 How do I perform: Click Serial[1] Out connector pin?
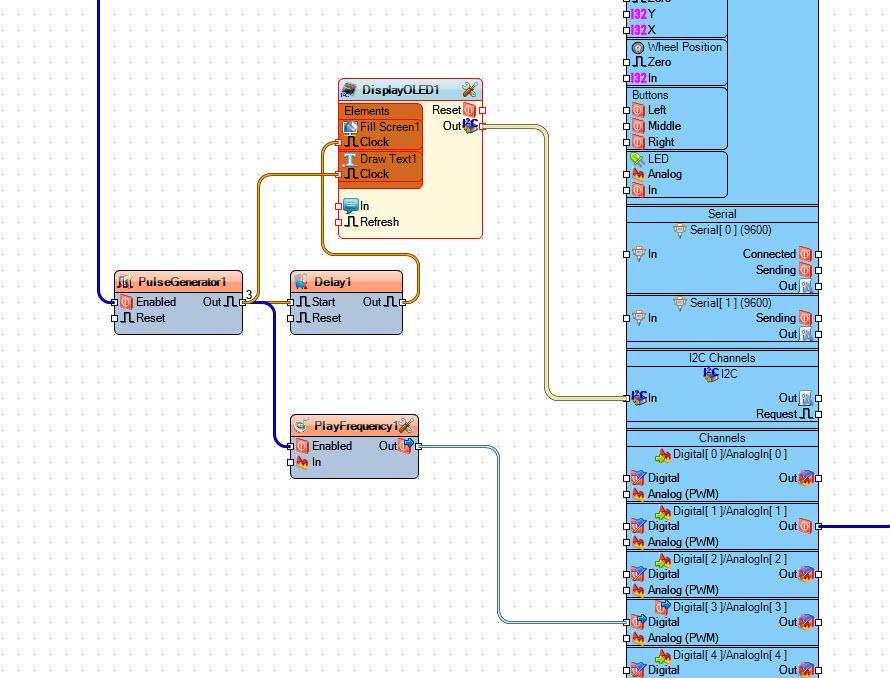818,334
